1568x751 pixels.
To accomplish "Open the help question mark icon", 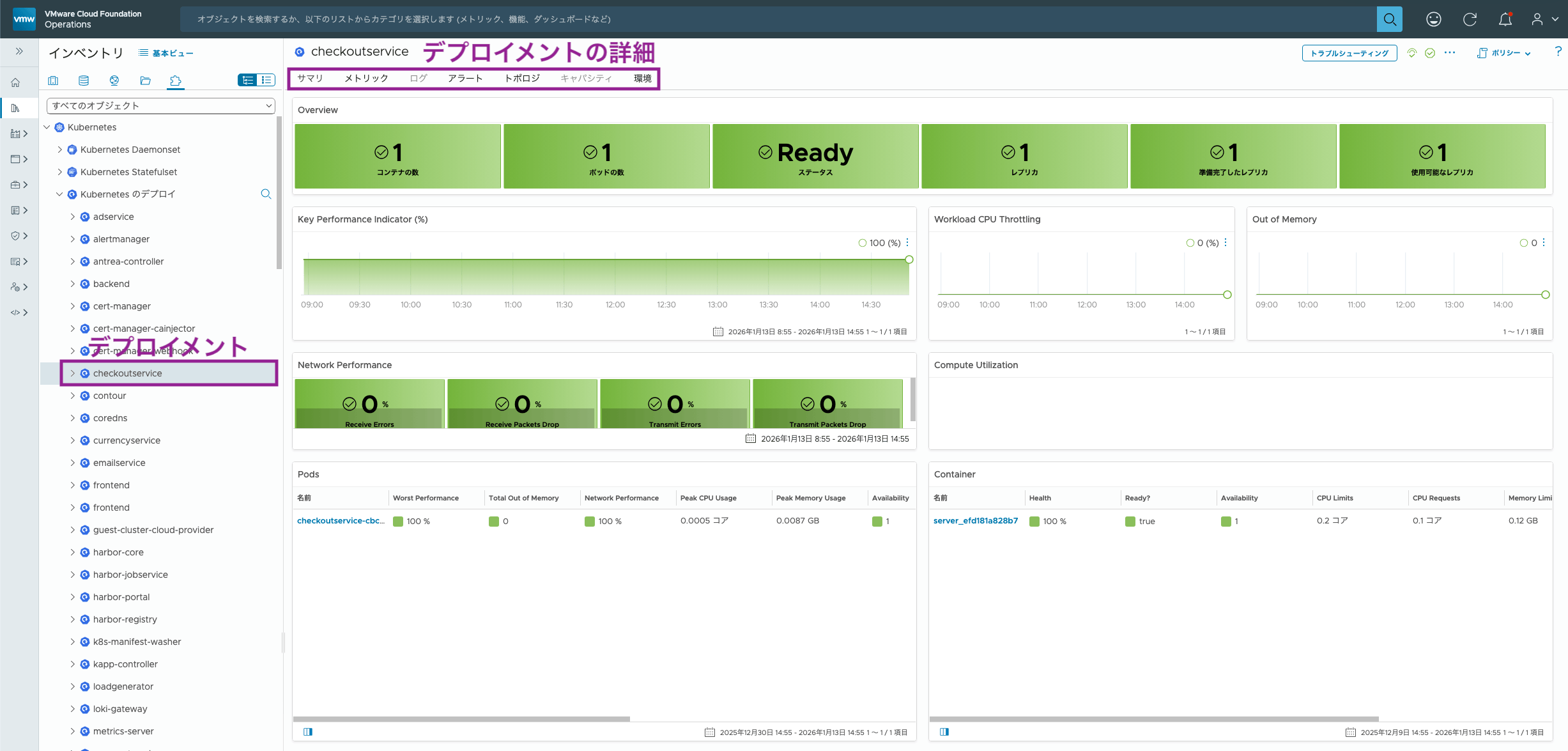I will click(1558, 51).
